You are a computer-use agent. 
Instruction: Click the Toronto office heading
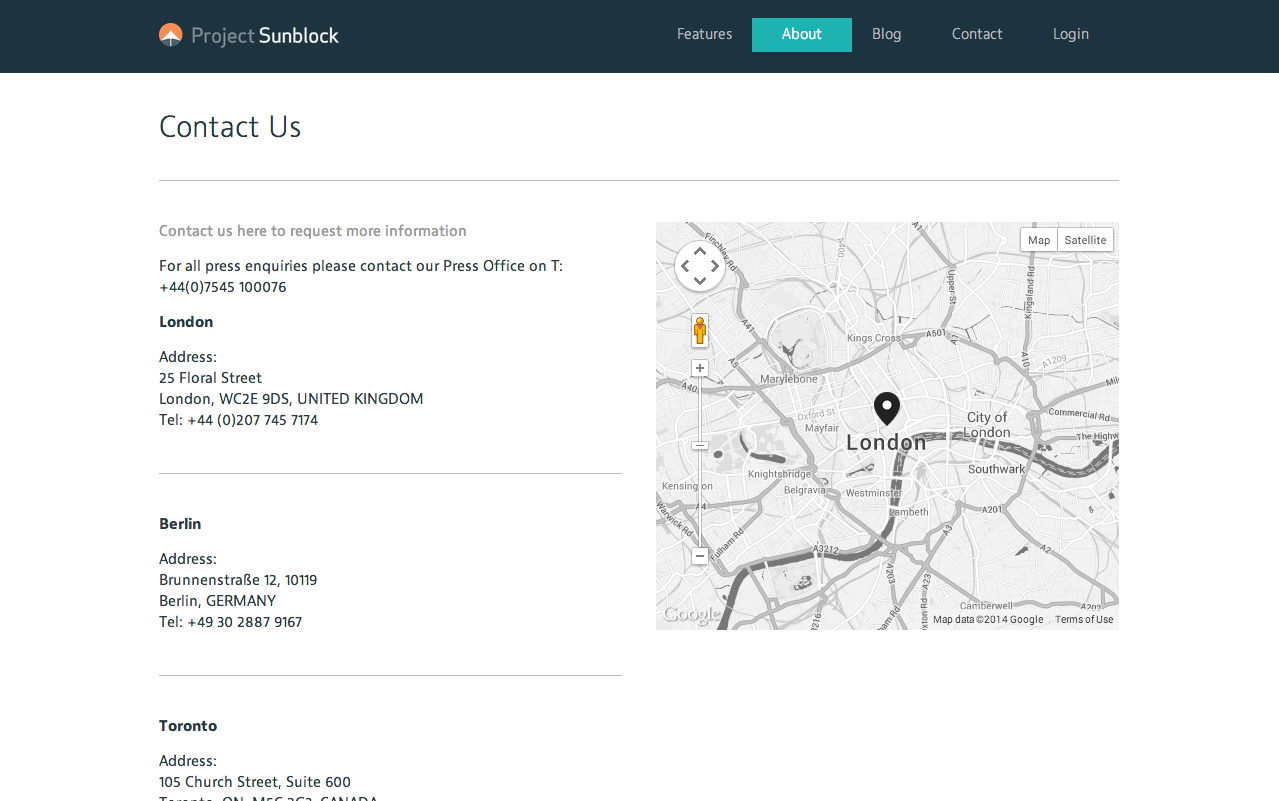(x=188, y=726)
